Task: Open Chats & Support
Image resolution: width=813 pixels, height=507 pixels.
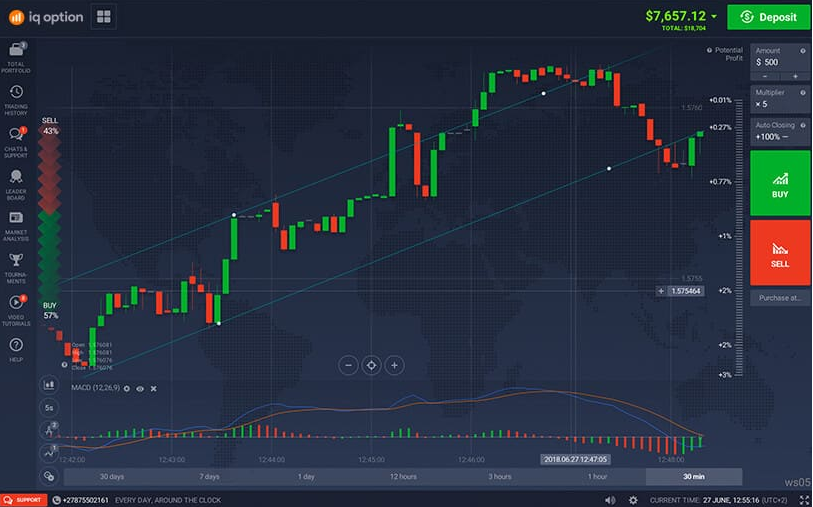Action: tap(16, 139)
